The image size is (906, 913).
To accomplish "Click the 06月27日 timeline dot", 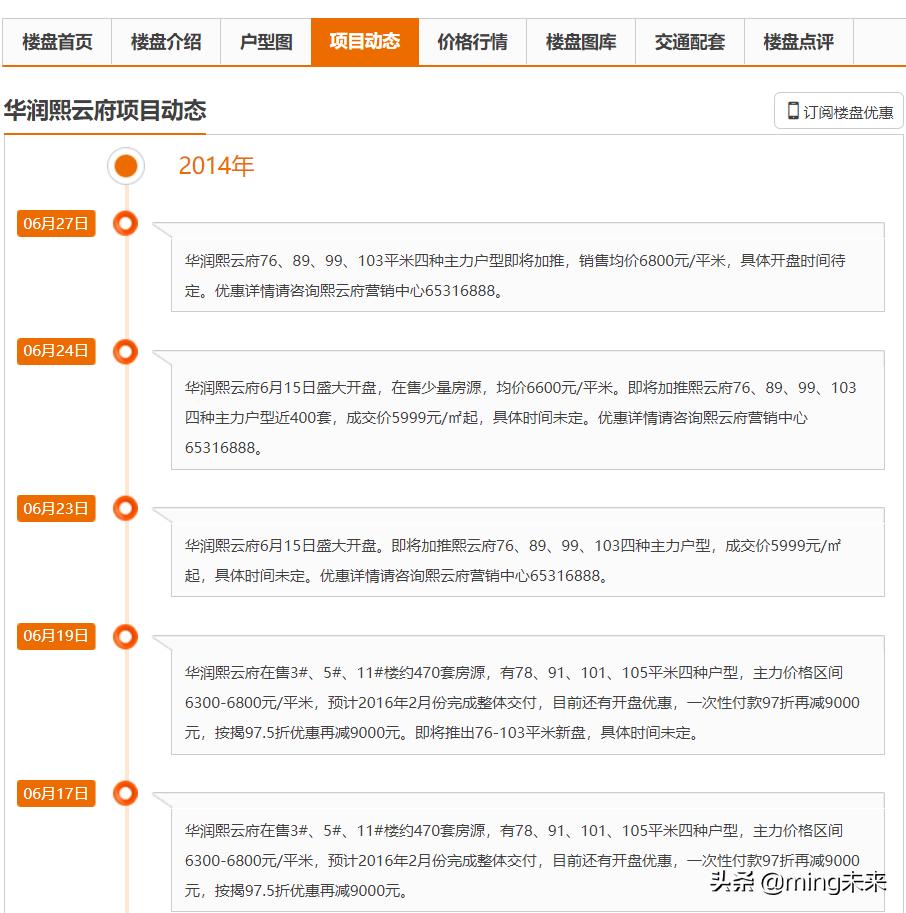I will [125, 224].
